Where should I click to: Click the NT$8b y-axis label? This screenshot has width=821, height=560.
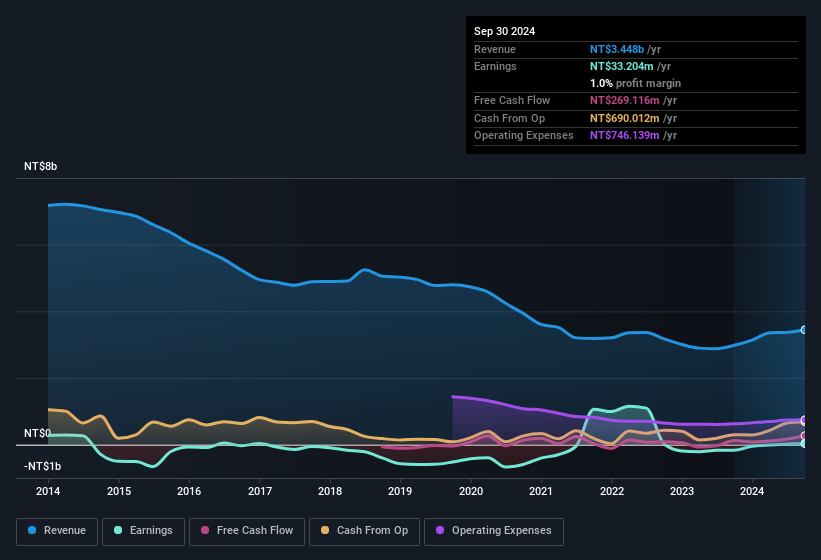pyautogui.click(x=40, y=166)
